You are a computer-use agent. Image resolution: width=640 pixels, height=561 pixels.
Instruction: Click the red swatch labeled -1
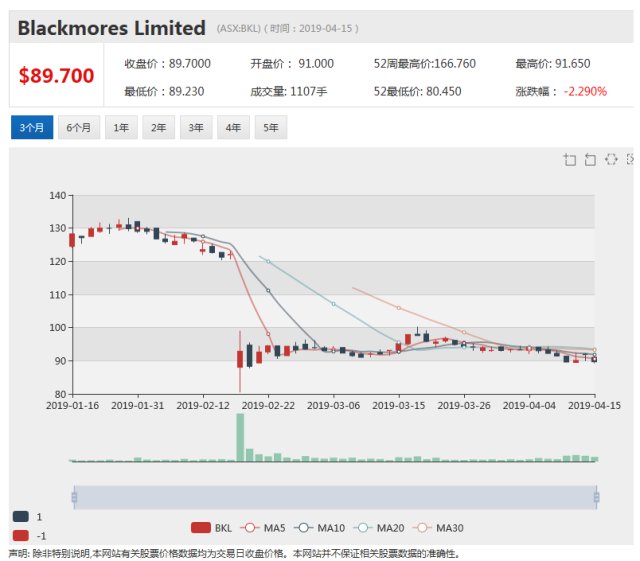click(21, 535)
